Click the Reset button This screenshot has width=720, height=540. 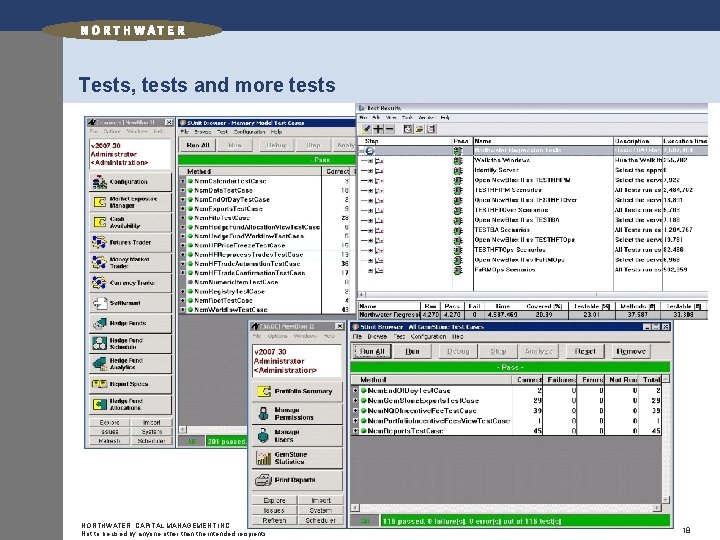point(585,351)
